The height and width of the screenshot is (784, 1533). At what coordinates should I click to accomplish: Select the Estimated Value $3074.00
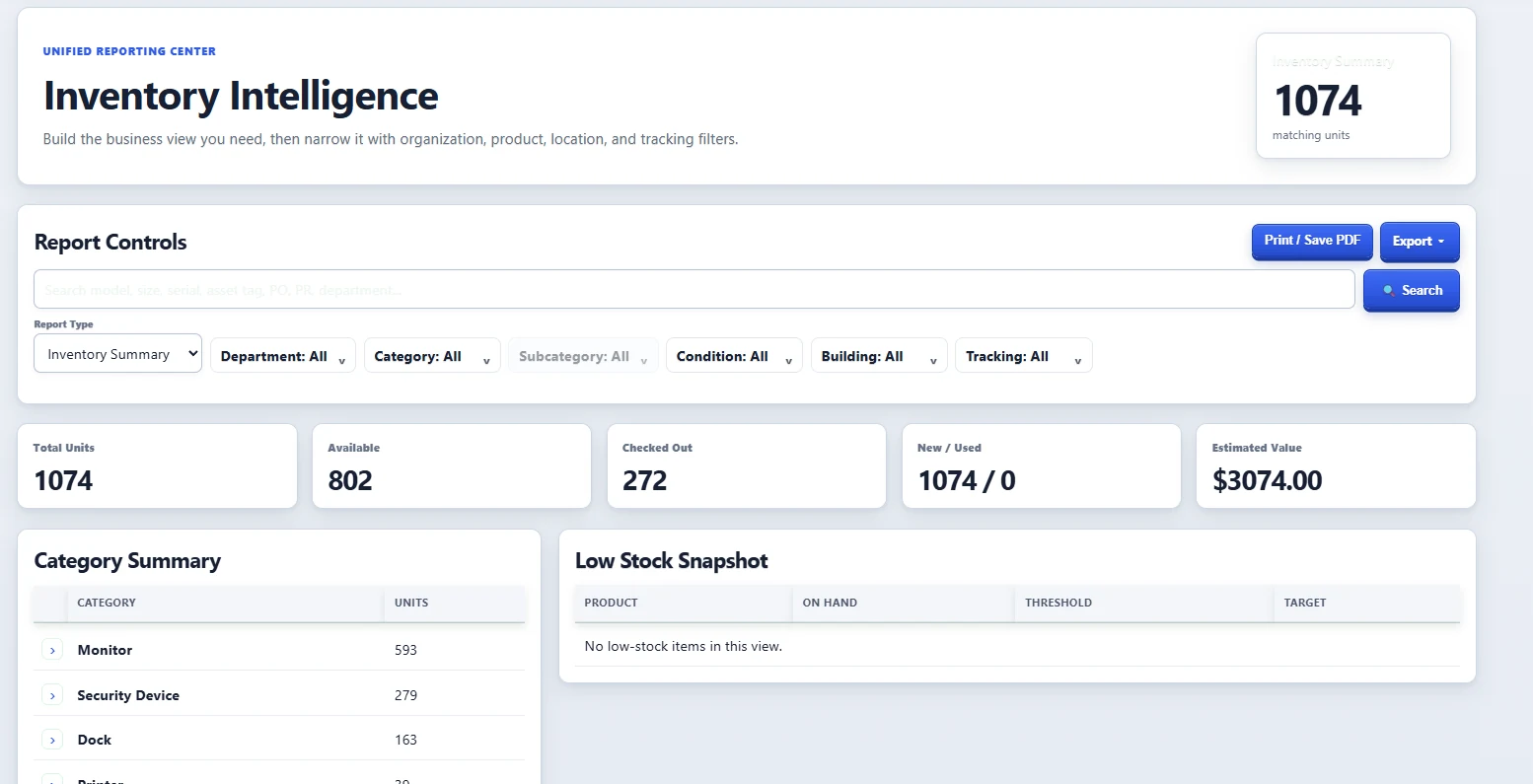[1268, 481]
